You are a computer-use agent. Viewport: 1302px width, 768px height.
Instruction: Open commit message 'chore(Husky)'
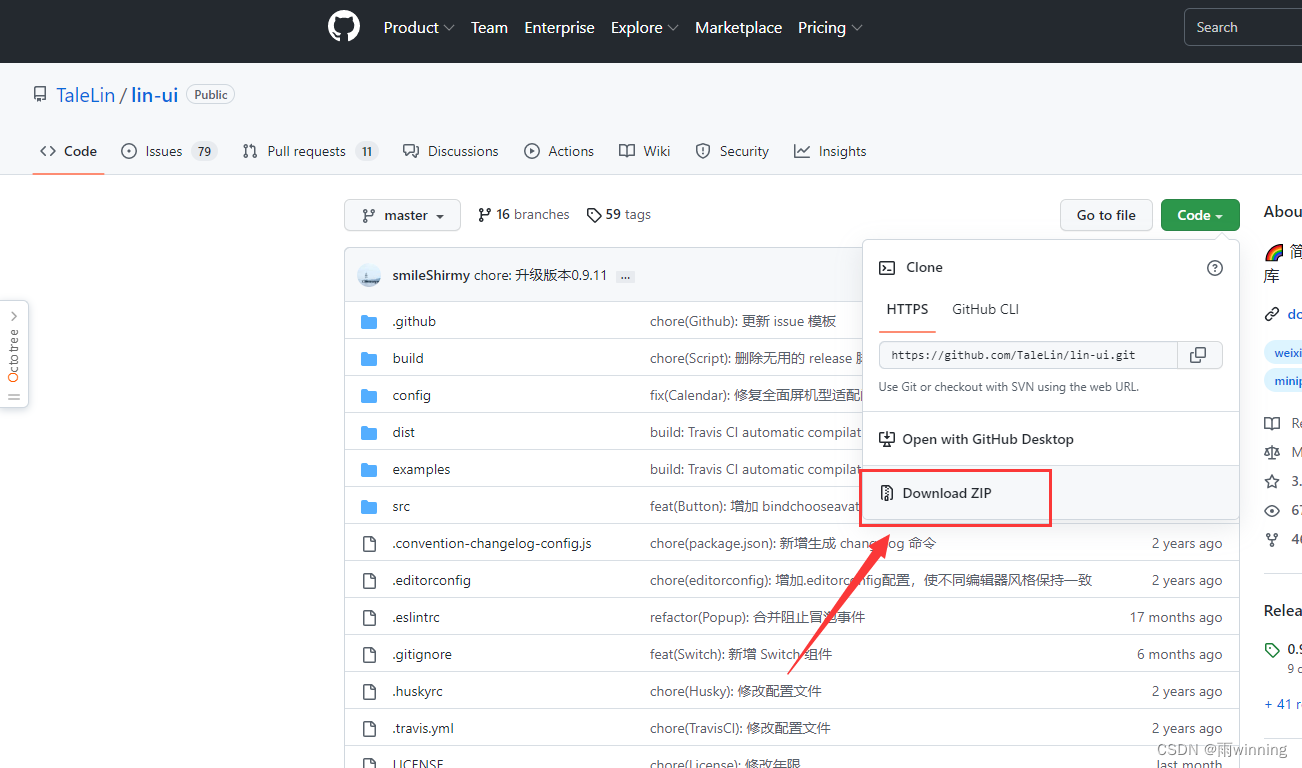[736, 692]
